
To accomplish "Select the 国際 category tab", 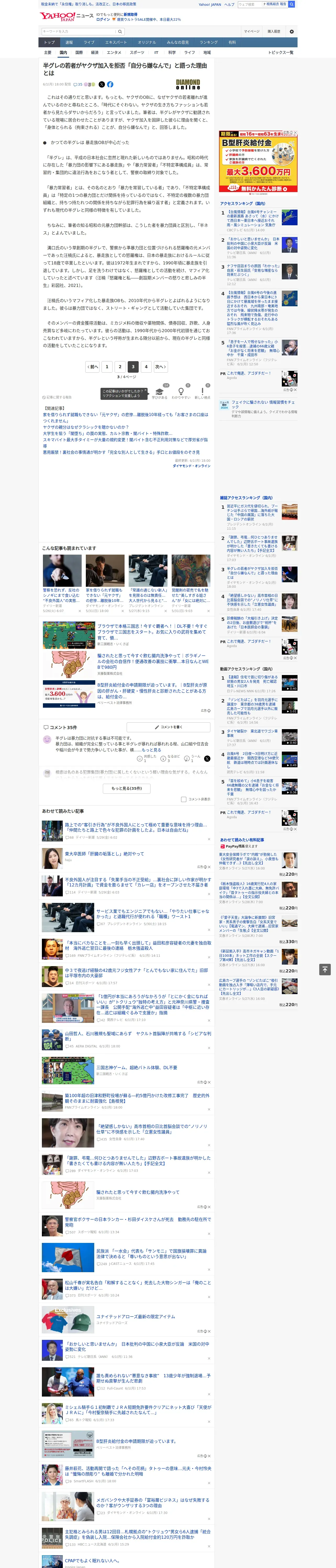I will 79,52.
